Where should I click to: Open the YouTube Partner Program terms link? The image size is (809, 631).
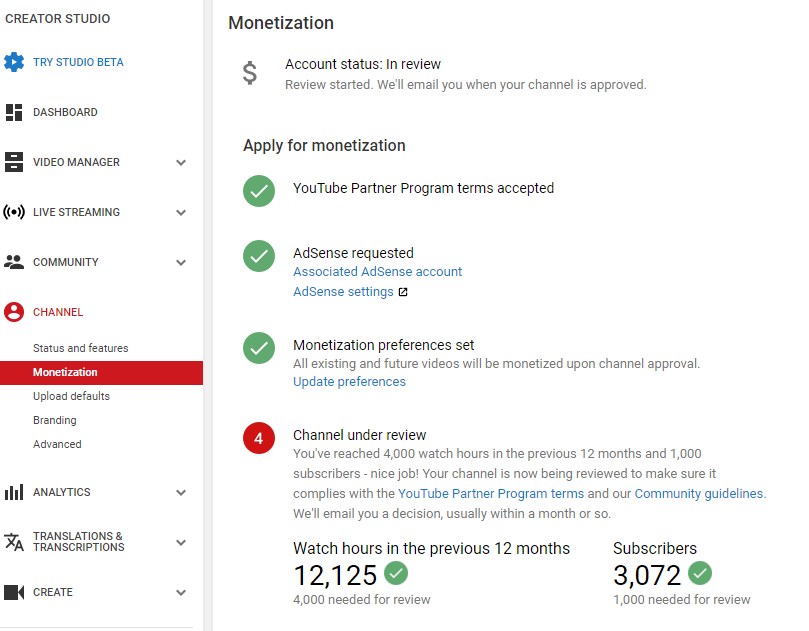pos(491,494)
